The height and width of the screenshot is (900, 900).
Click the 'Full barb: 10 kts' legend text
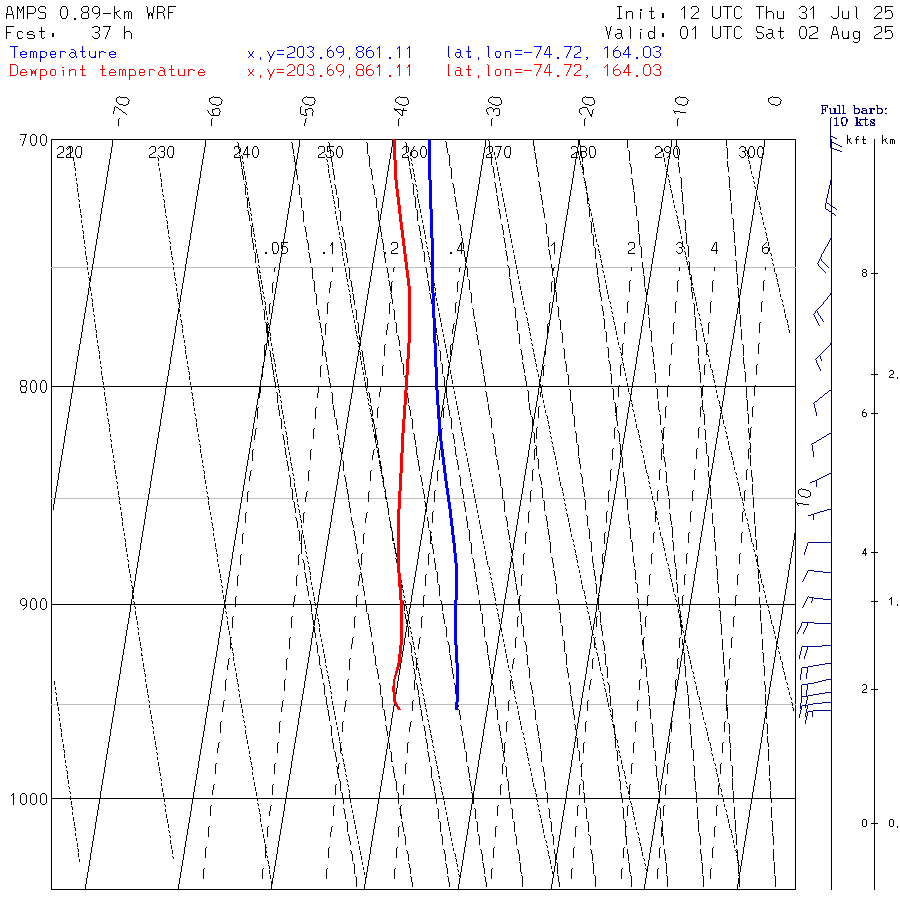click(x=854, y=116)
